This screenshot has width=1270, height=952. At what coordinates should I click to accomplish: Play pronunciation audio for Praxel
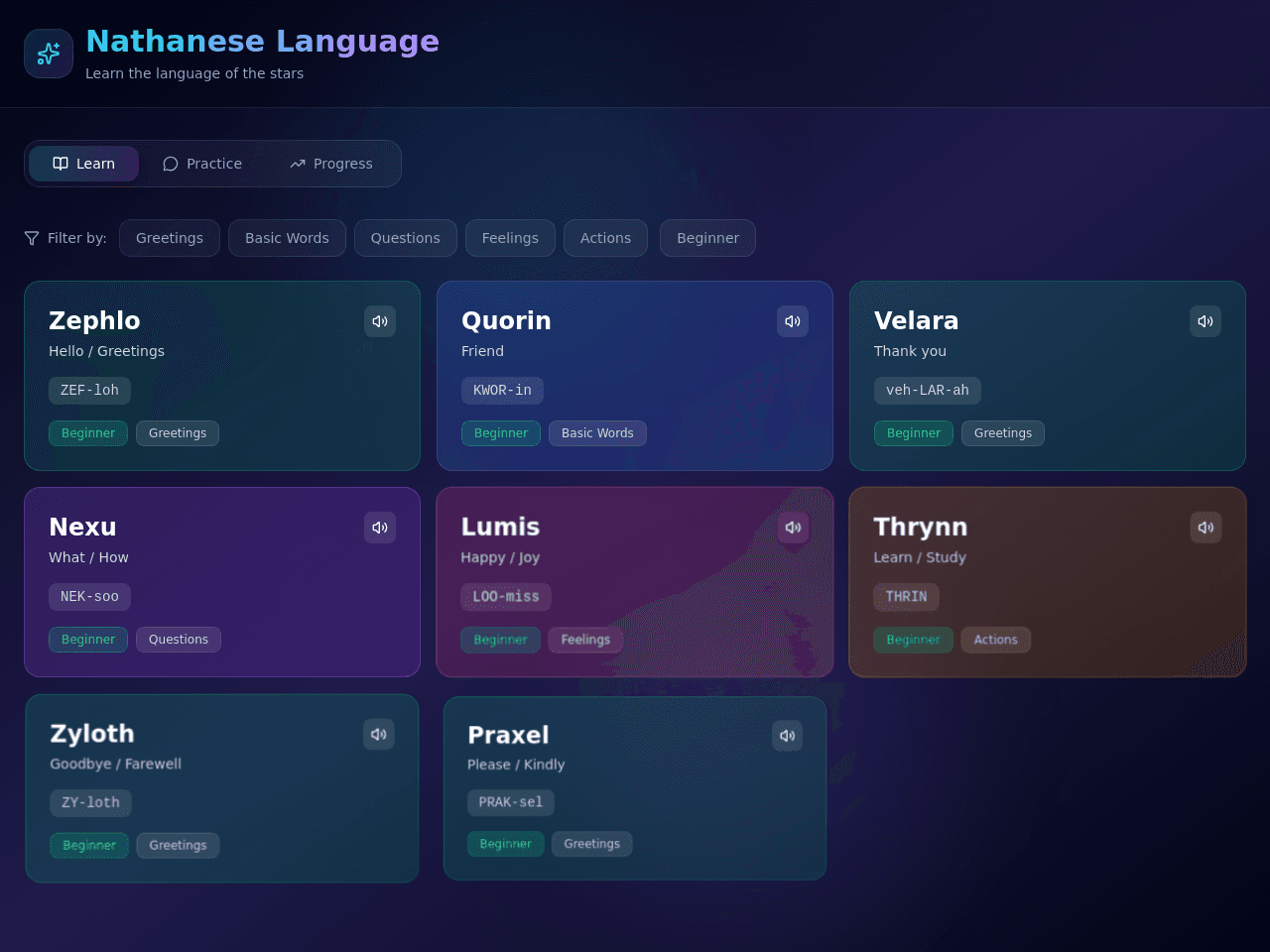pos(788,736)
